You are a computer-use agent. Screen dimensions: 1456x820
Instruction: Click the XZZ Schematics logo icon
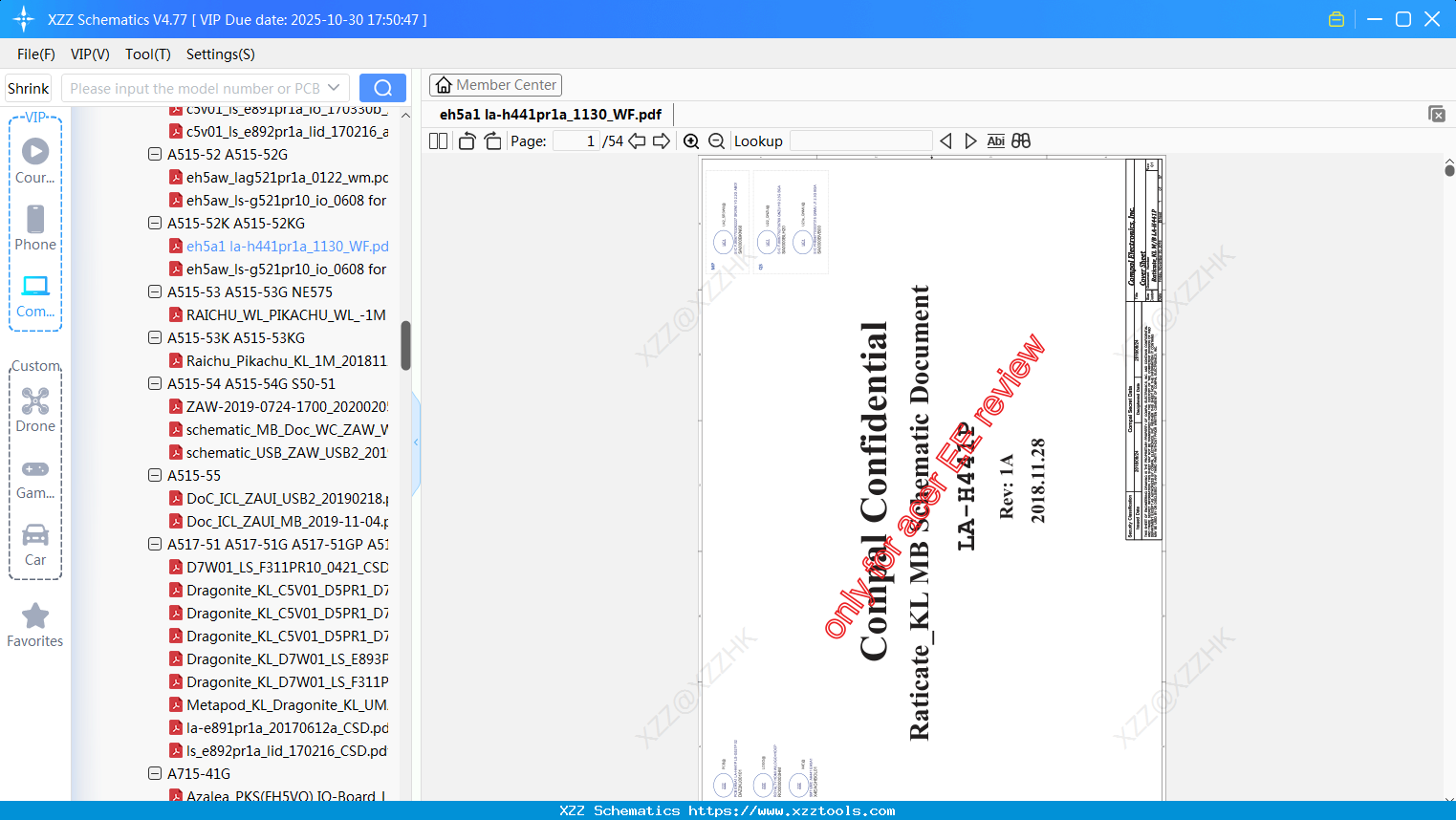[x=24, y=19]
